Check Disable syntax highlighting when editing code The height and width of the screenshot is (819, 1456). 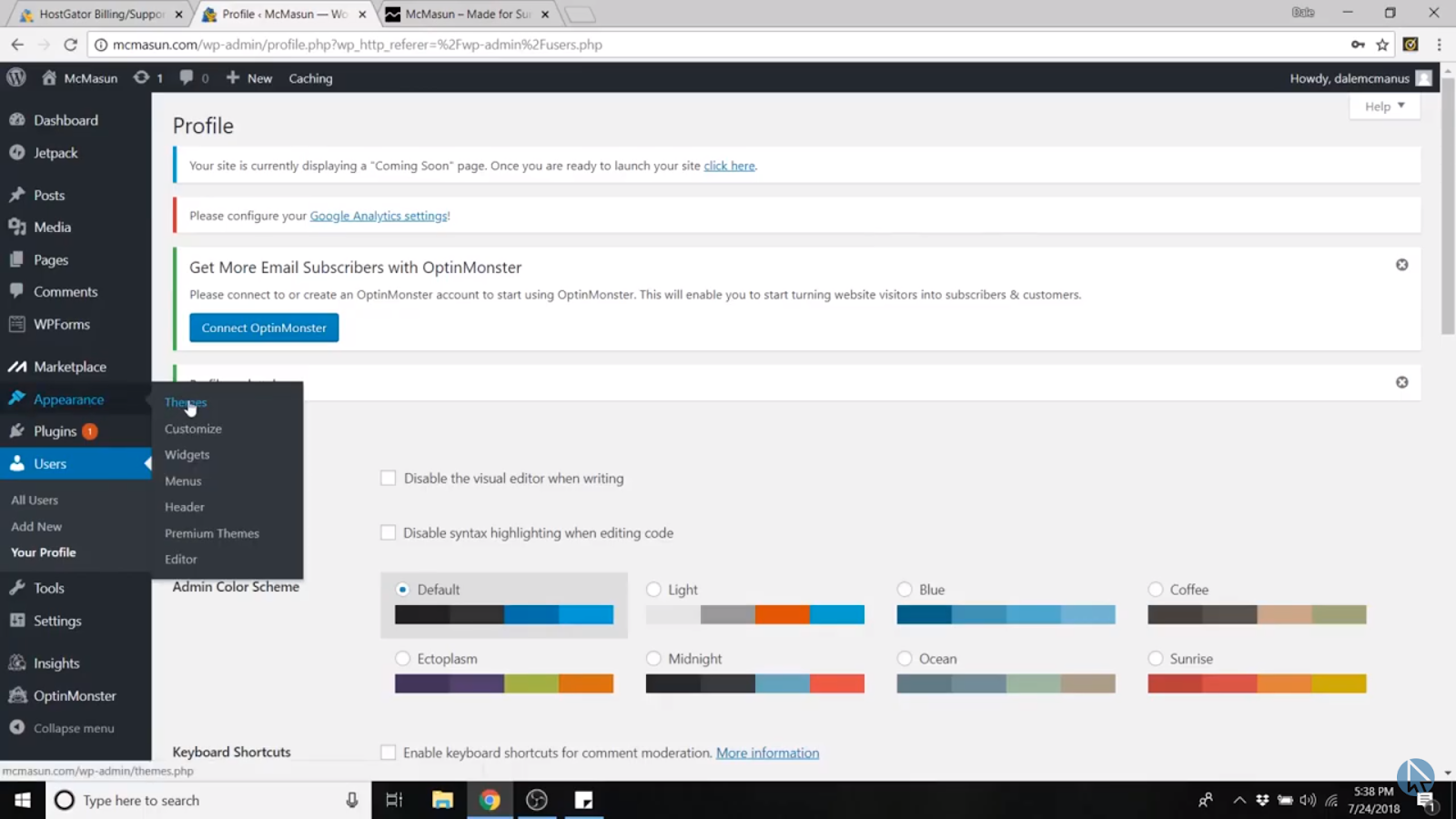[x=389, y=533]
